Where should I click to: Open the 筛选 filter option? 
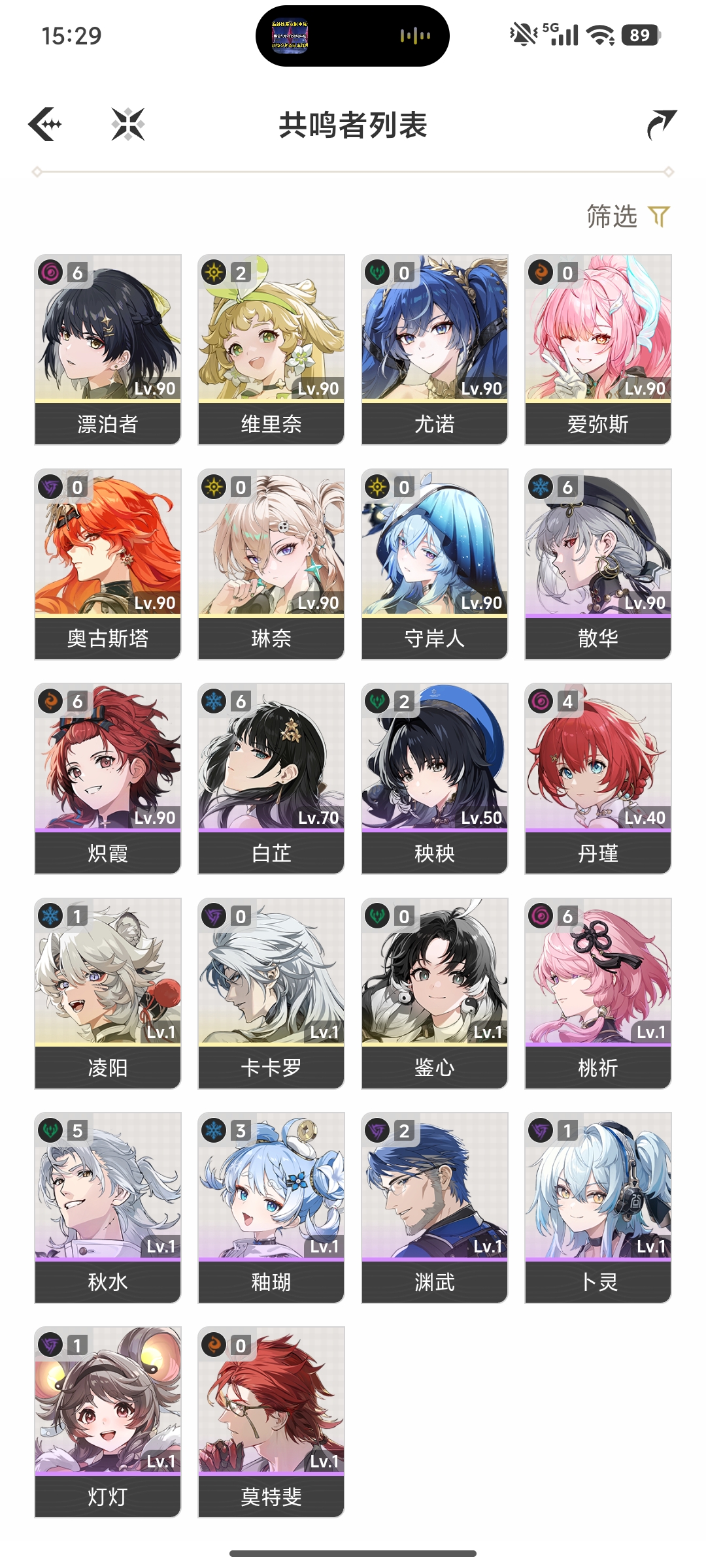click(612, 216)
